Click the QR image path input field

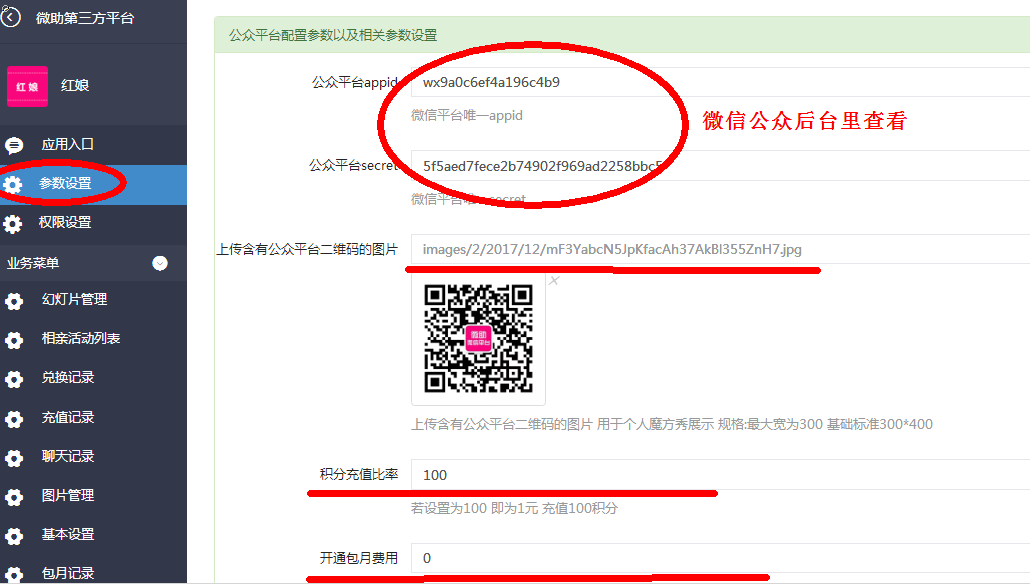coord(721,249)
